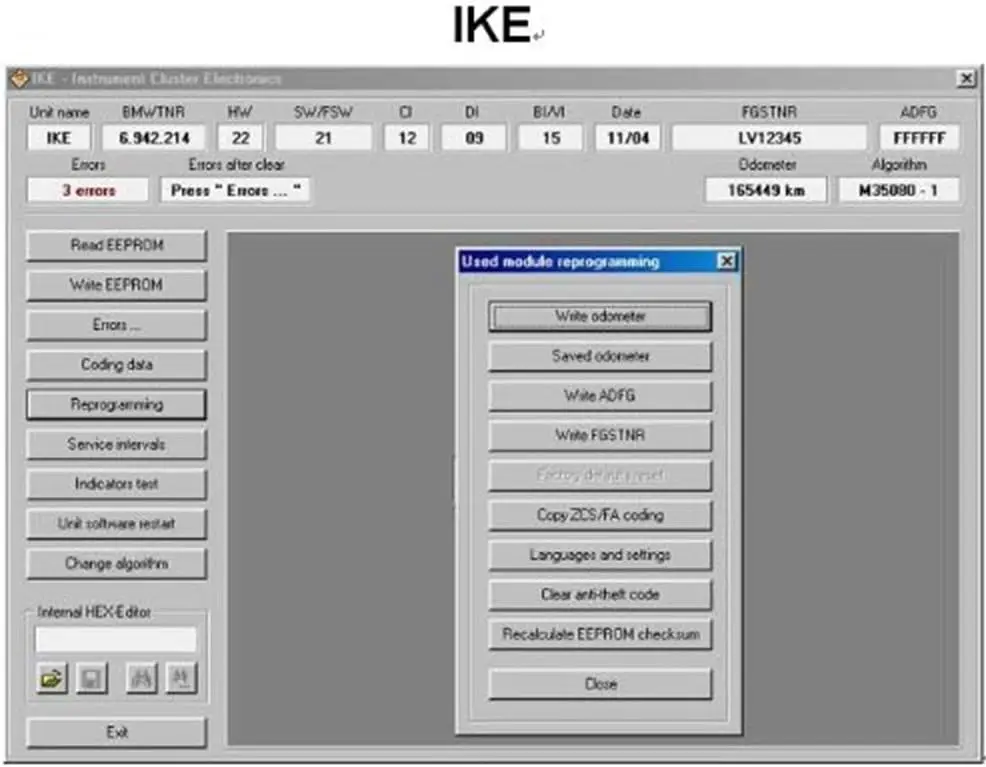The image size is (986, 767).
Task: Click Copy ZCS/FA coding
Action: [x=599, y=515]
